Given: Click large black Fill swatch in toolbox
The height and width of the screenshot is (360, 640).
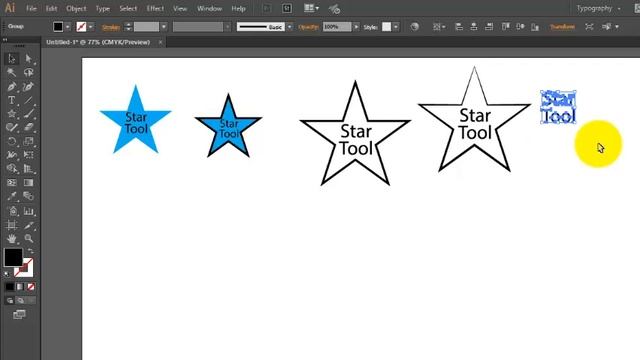Looking at the screenshot, I should [13, 257].
